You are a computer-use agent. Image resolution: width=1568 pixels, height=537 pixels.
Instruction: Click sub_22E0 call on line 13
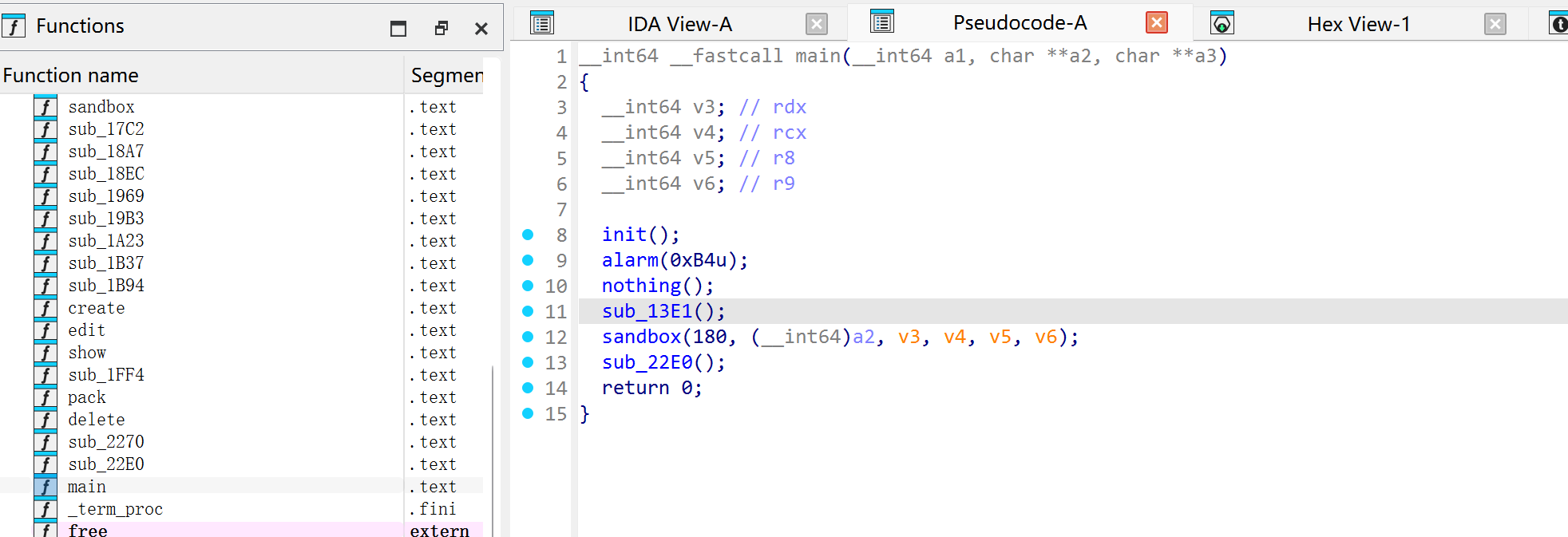pos(663,362)
